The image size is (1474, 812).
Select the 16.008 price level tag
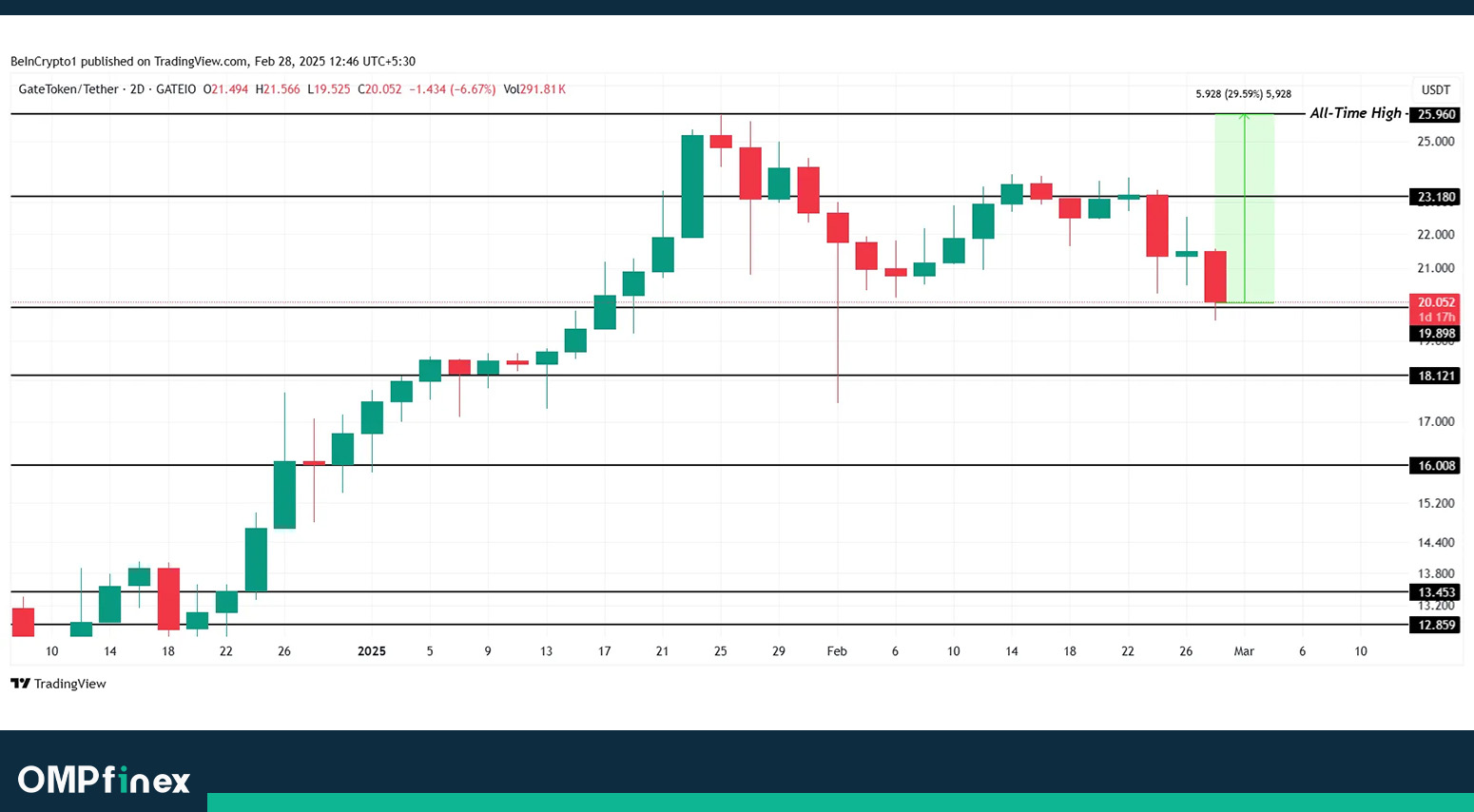(x=1436, y=466)
